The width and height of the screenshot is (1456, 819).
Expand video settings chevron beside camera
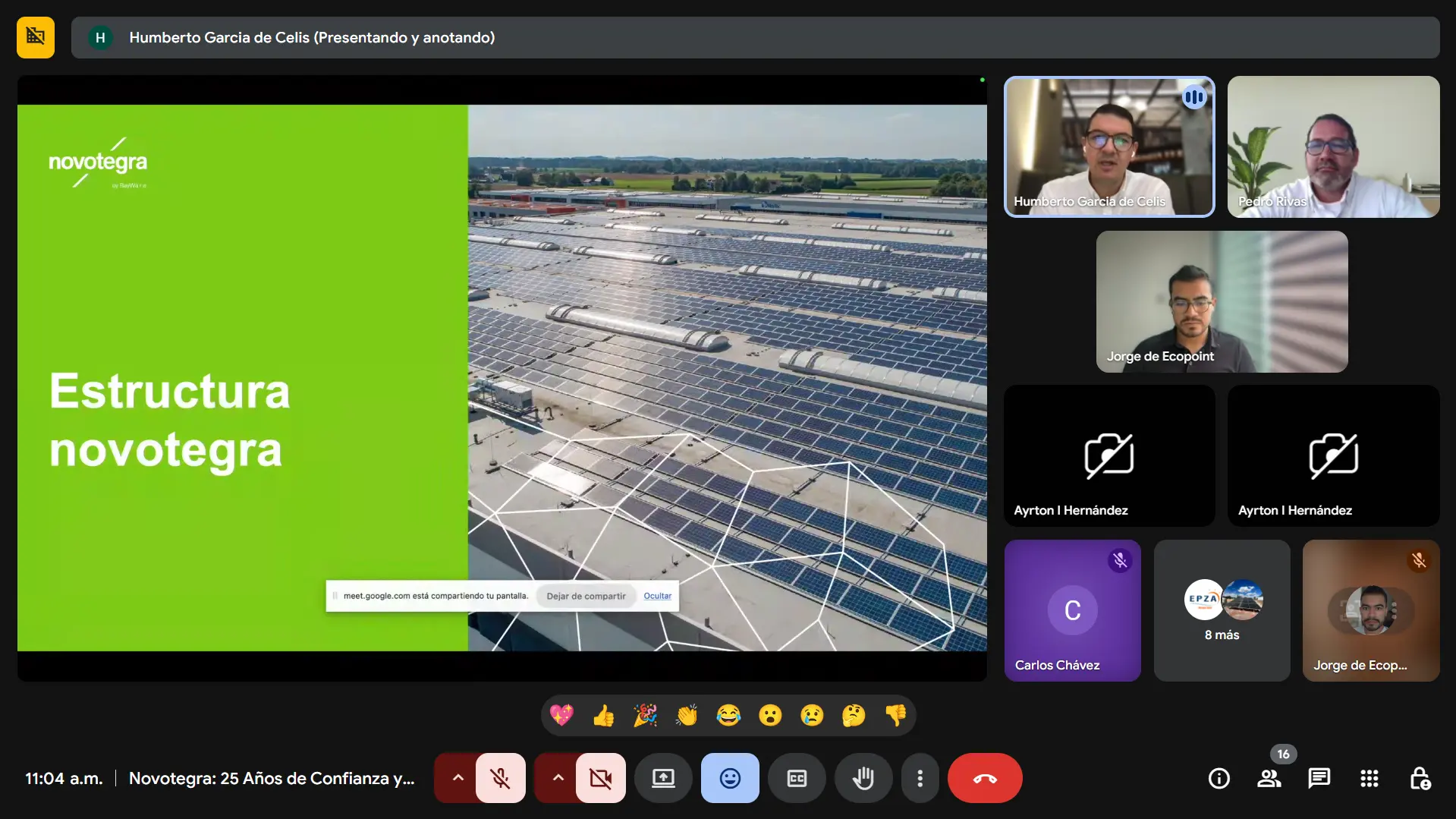click(x=558, y=778)
